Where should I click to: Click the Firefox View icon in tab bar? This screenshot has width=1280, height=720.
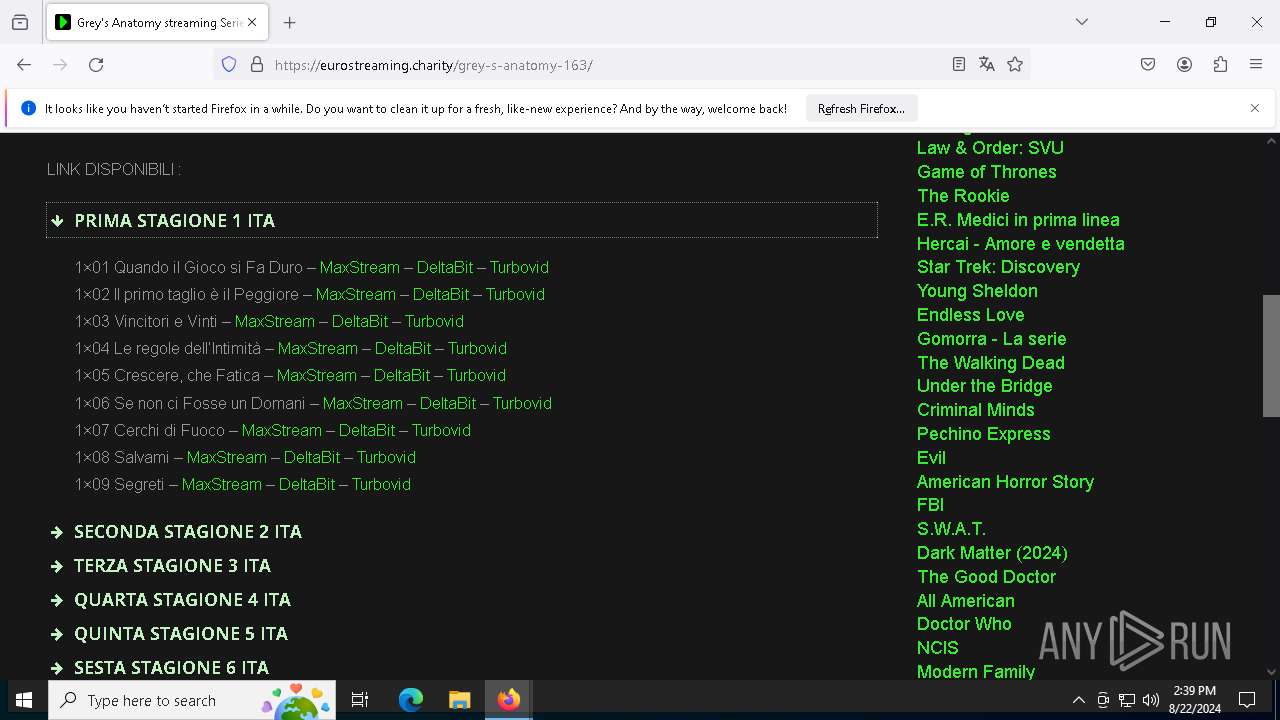(x=20, y=22)
